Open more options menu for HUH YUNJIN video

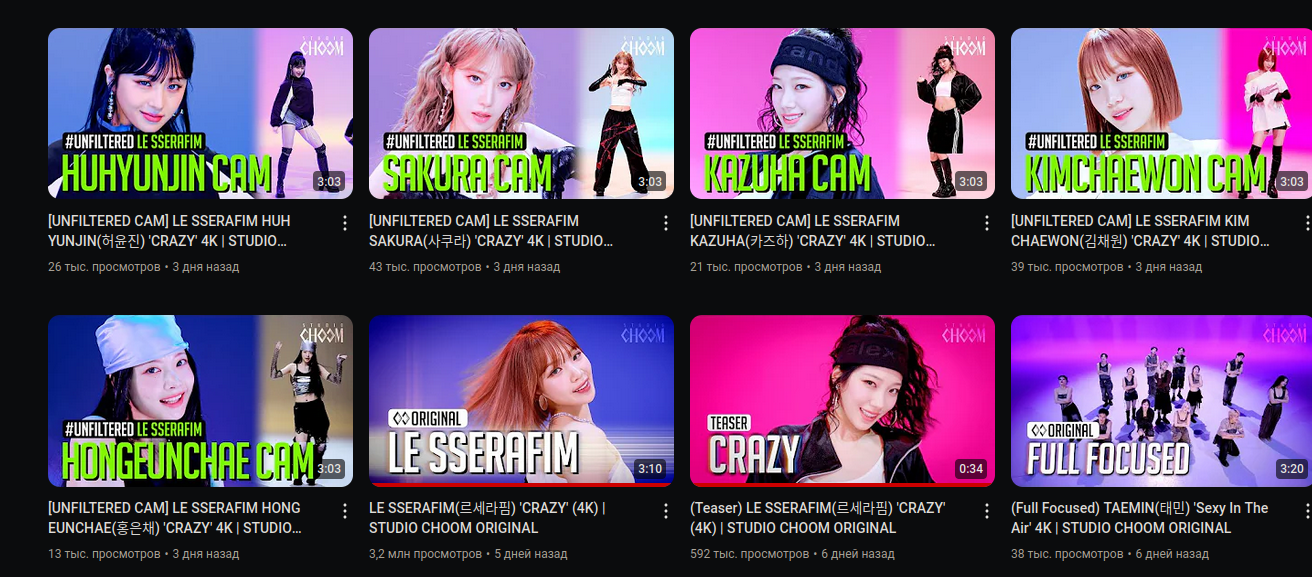tap(345, 223)
